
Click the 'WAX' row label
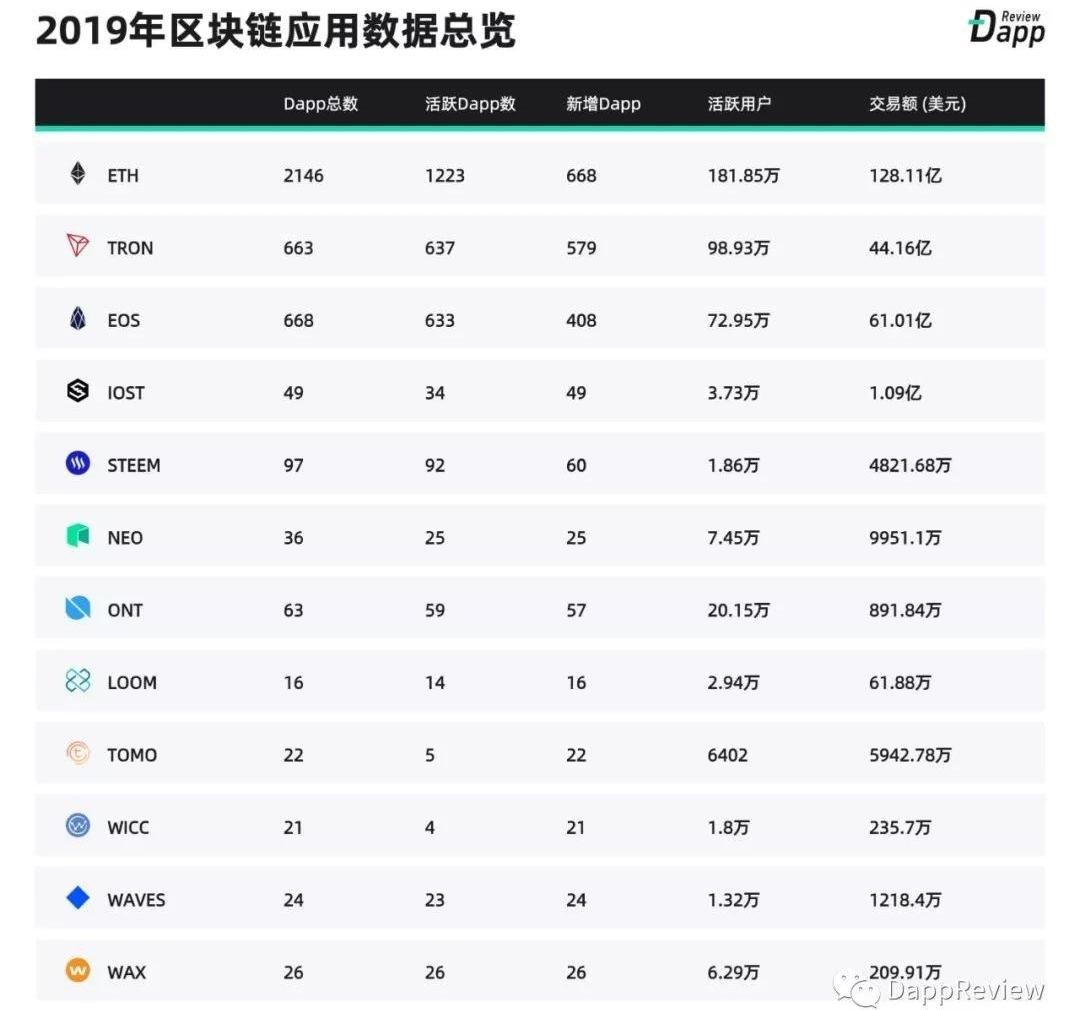click(127, 973)
